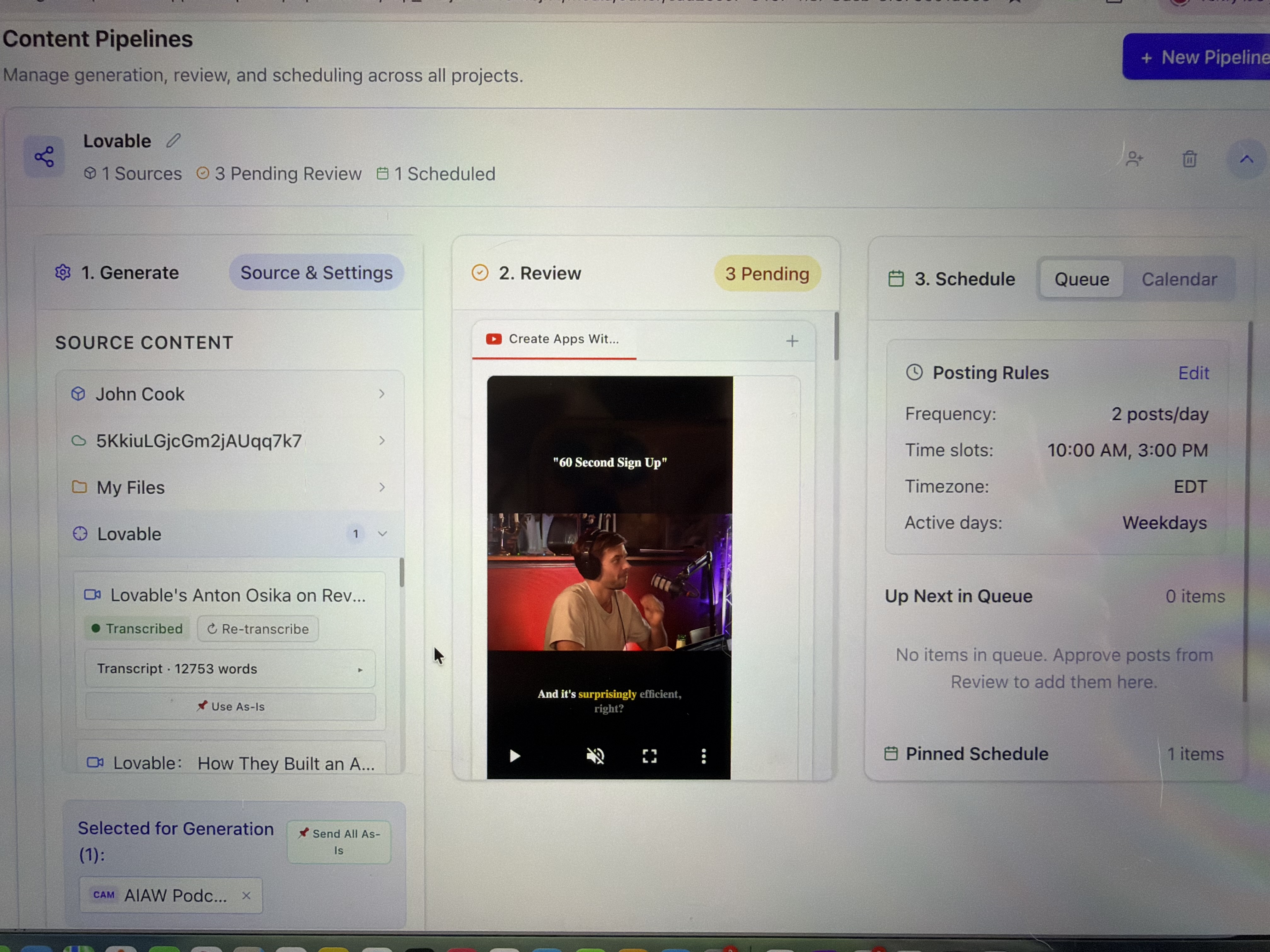
Task: Click the source list scrollbar
Action: [x=401, y=572]
